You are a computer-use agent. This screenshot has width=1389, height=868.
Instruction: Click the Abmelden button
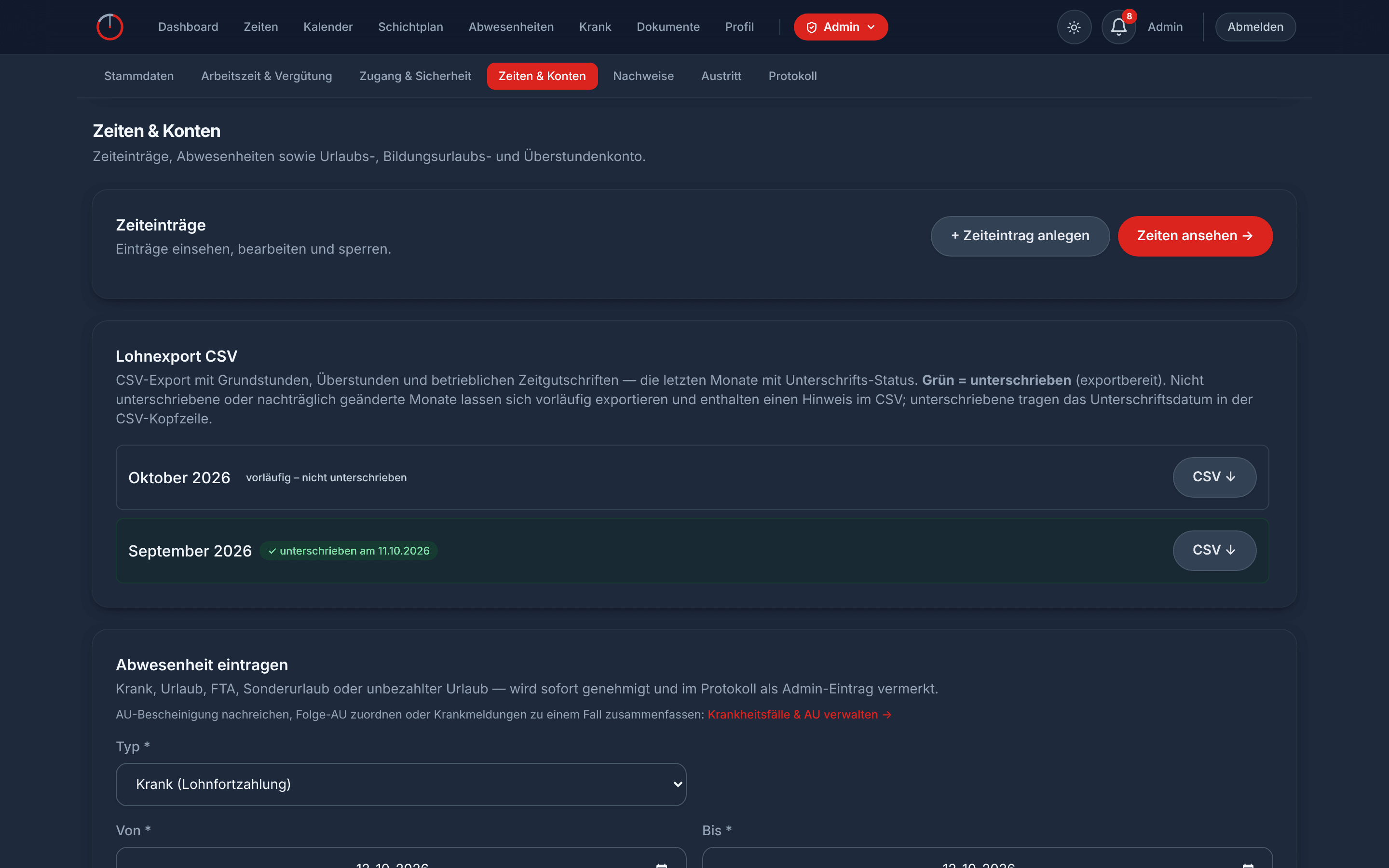click(x=1255, y=27)
